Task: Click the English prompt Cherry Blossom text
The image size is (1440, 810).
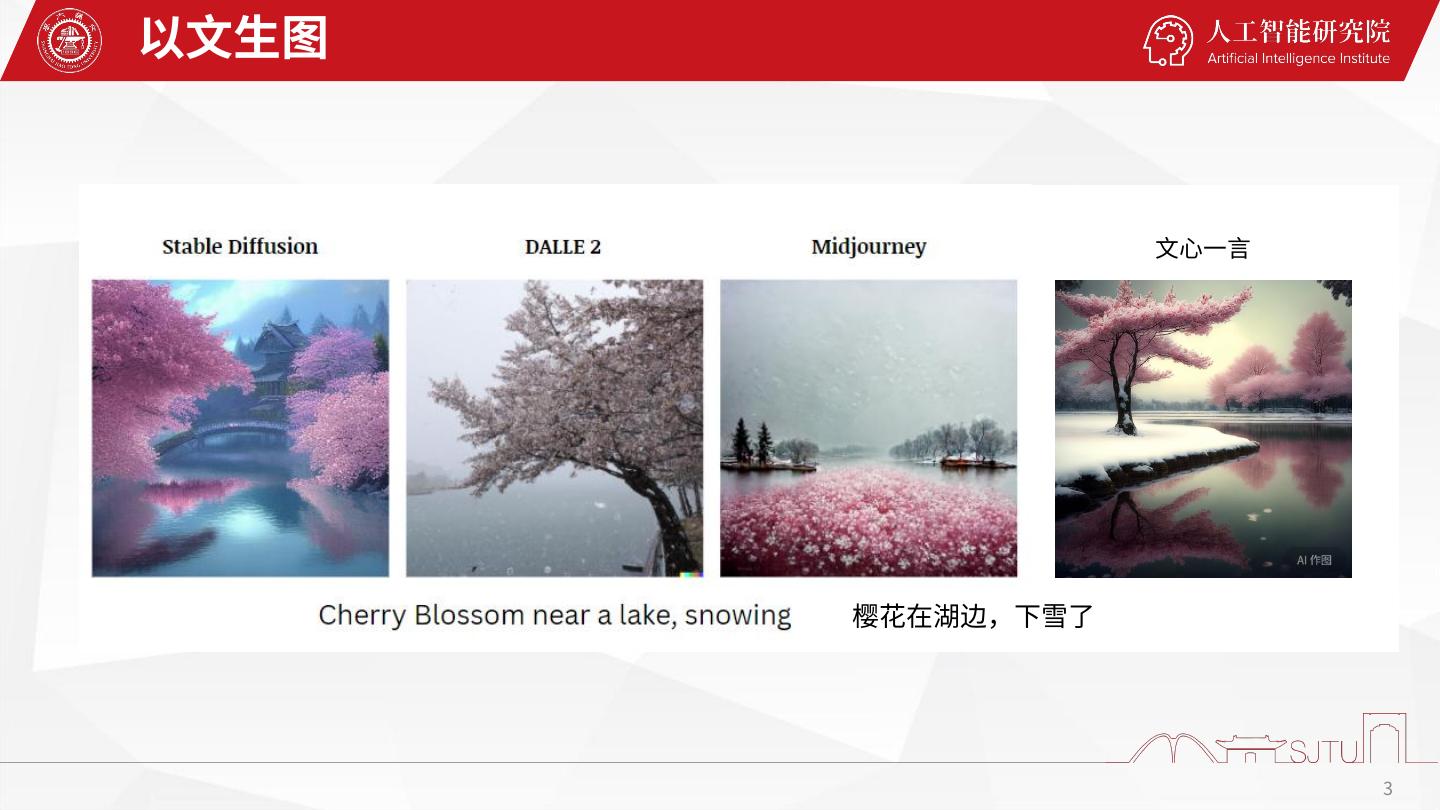Action: 555,615
